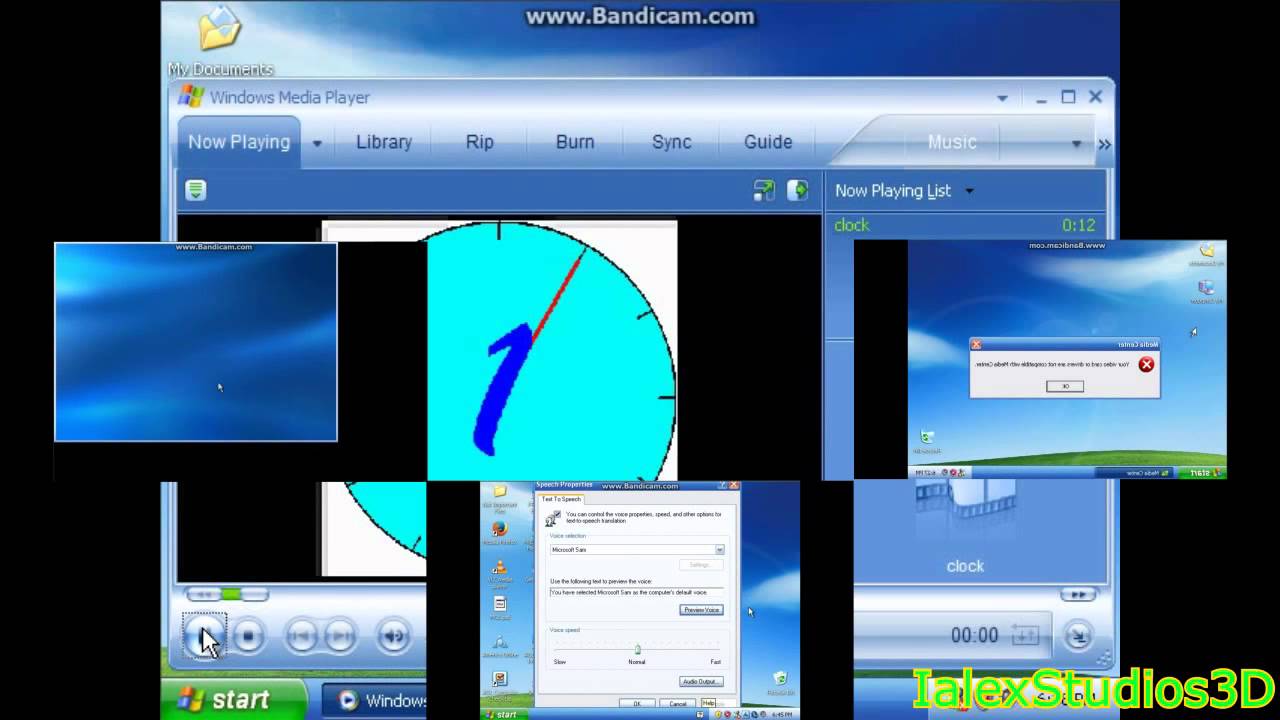Open the green Now Playing options icon

coord(196,190)
